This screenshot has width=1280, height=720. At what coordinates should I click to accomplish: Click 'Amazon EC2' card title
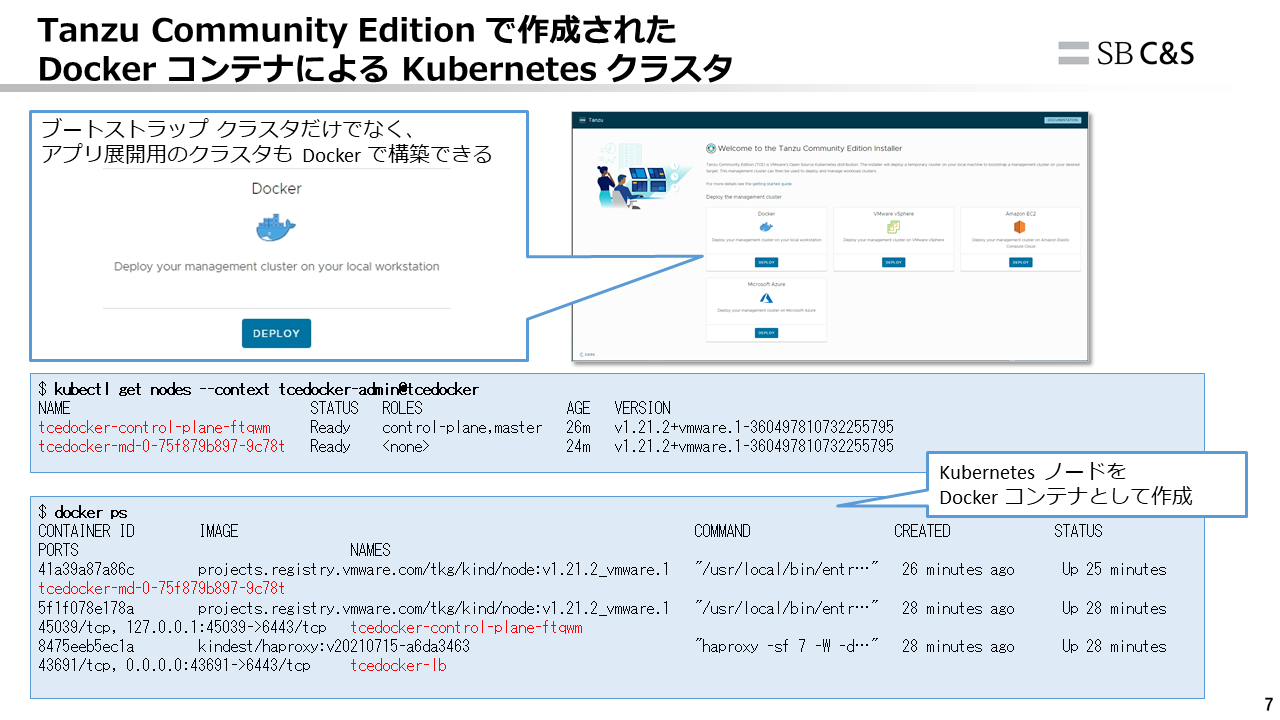pos(1020,214)
